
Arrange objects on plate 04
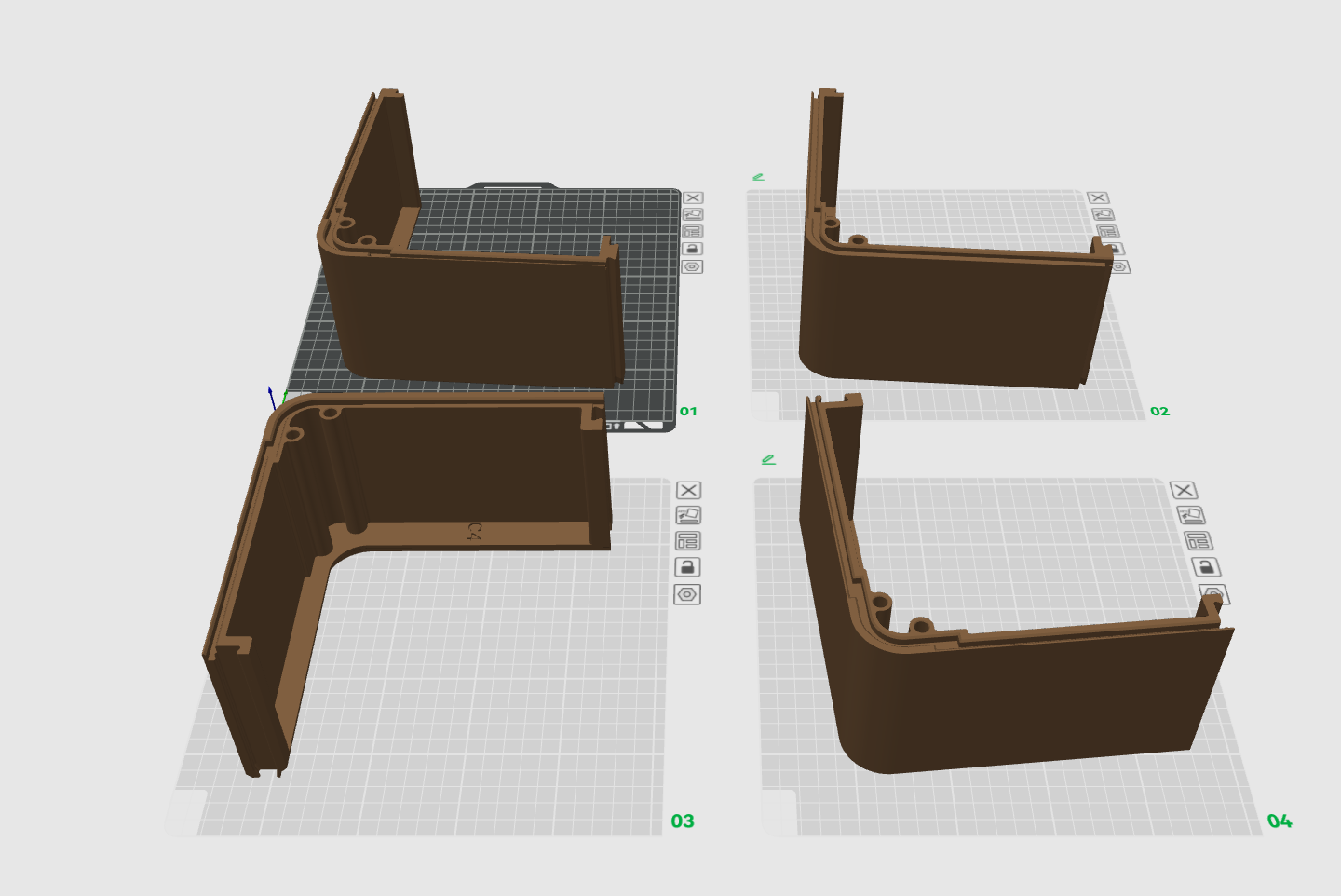[x=1198, y=540]
